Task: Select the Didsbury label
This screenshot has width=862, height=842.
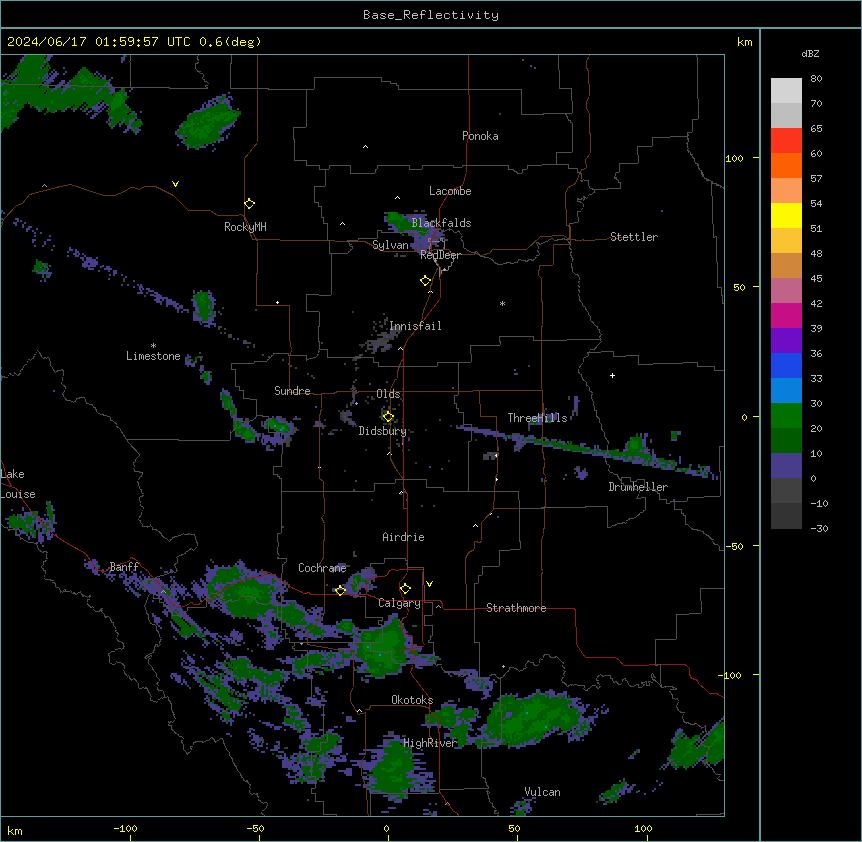Action: (382, 431)
